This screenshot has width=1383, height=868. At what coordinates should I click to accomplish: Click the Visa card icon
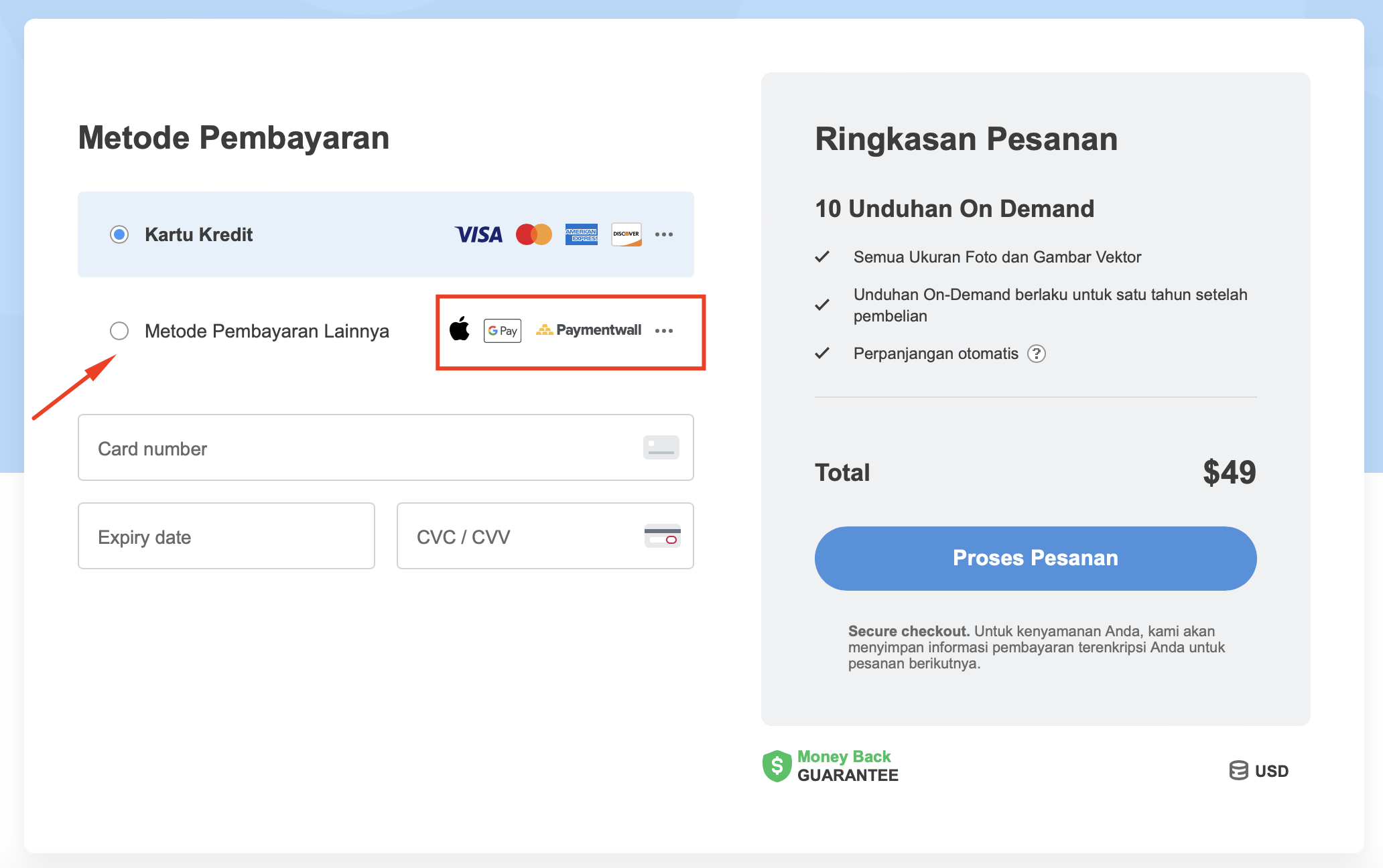coord(478,234)
